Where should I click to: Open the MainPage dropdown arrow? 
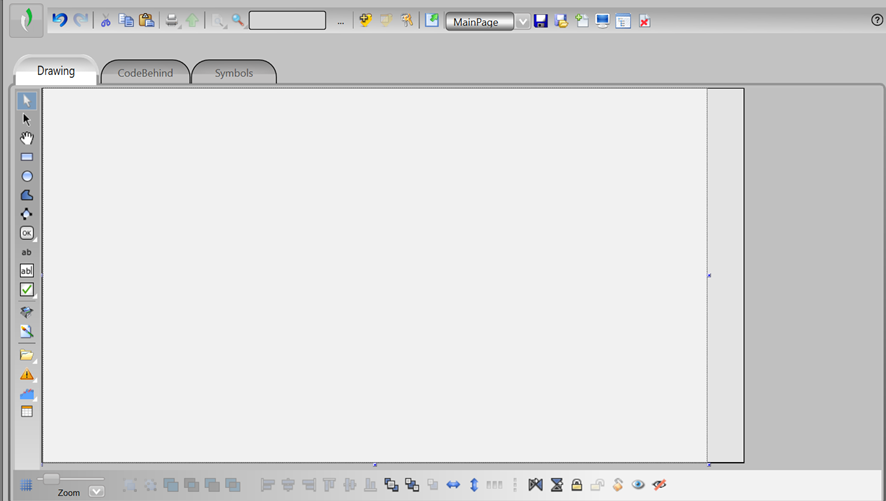point(523,21)
